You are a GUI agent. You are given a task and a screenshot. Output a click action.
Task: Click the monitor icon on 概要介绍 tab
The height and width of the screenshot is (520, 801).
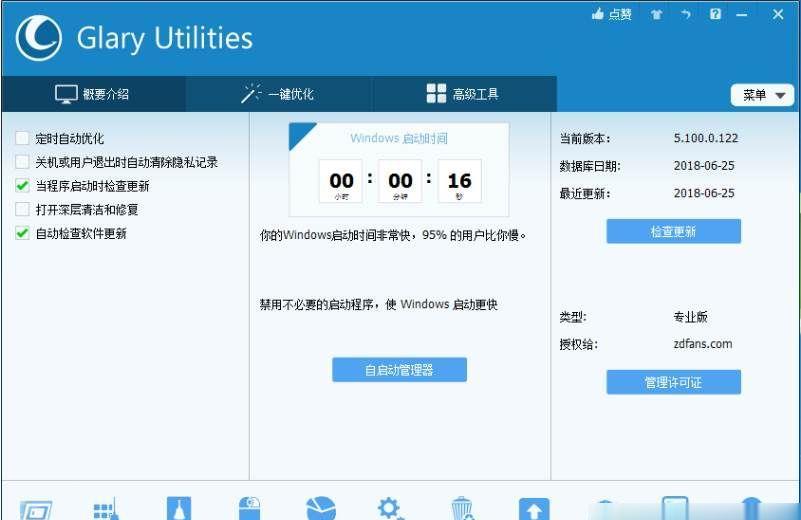(x=66, y=94)
